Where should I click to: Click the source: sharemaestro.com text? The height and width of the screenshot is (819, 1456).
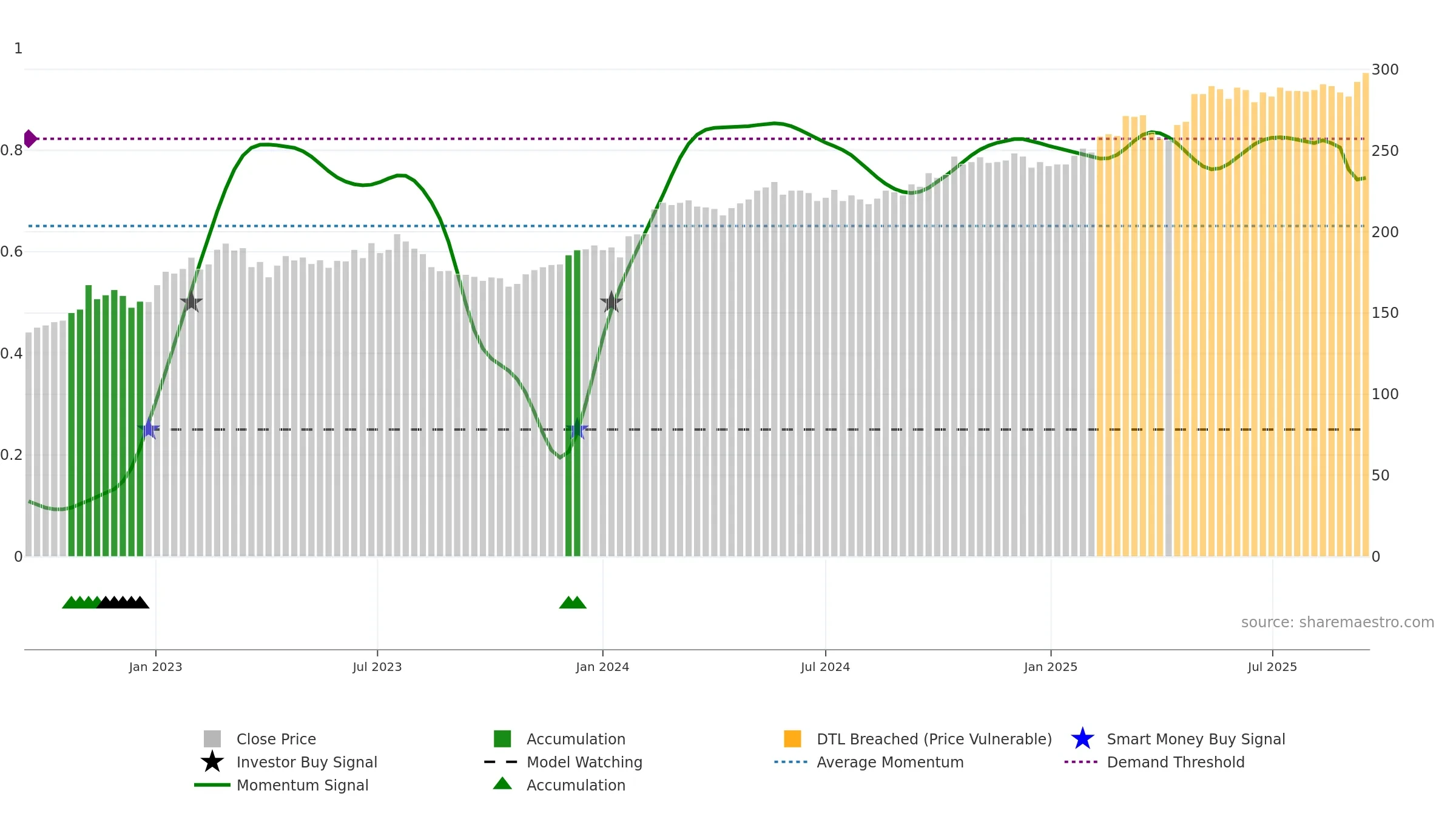(1338, 622)
